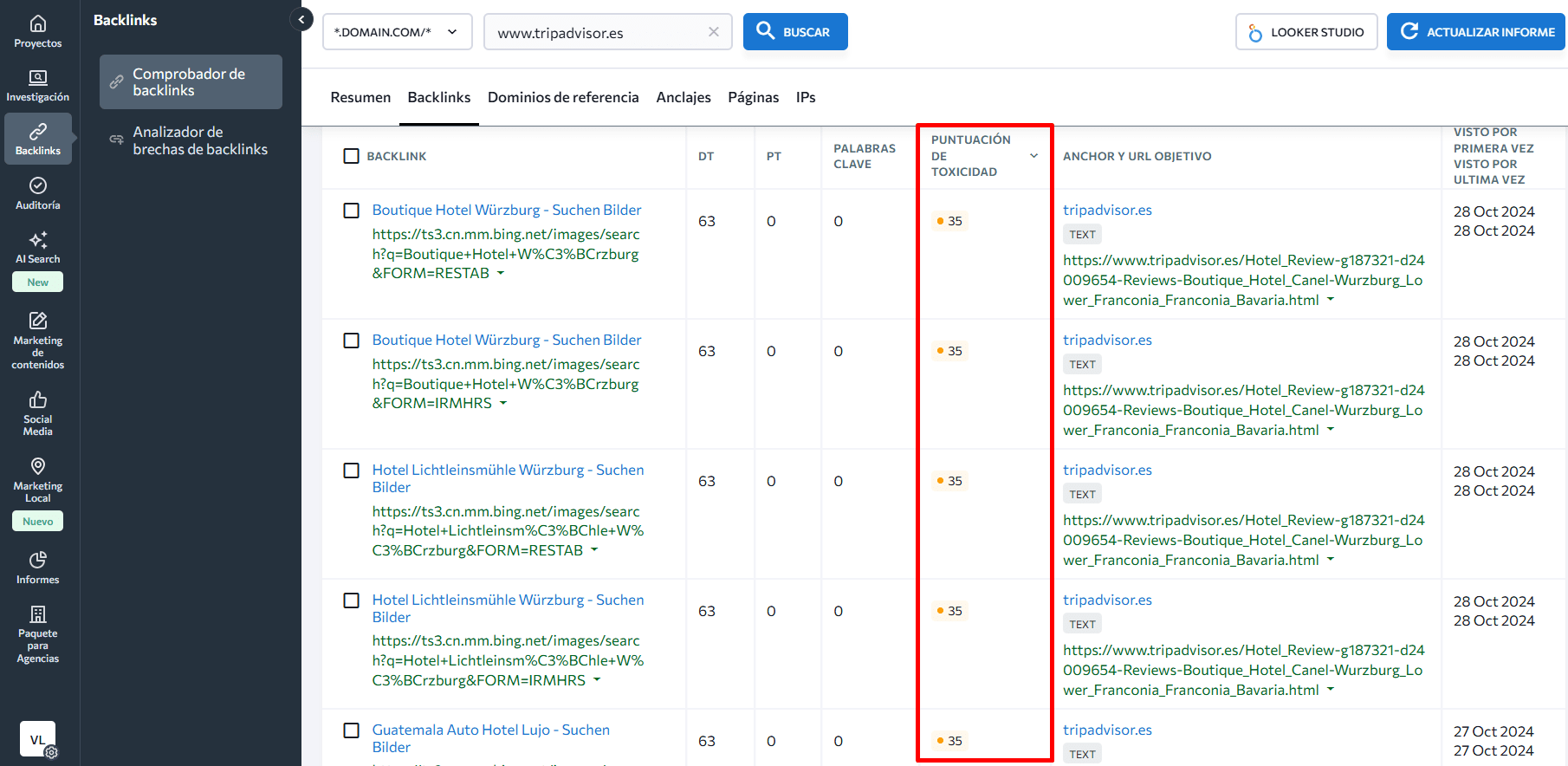
Task: Open third row Hotel Lichtleinsmühle Würzburg link
Action: [508, 478]
